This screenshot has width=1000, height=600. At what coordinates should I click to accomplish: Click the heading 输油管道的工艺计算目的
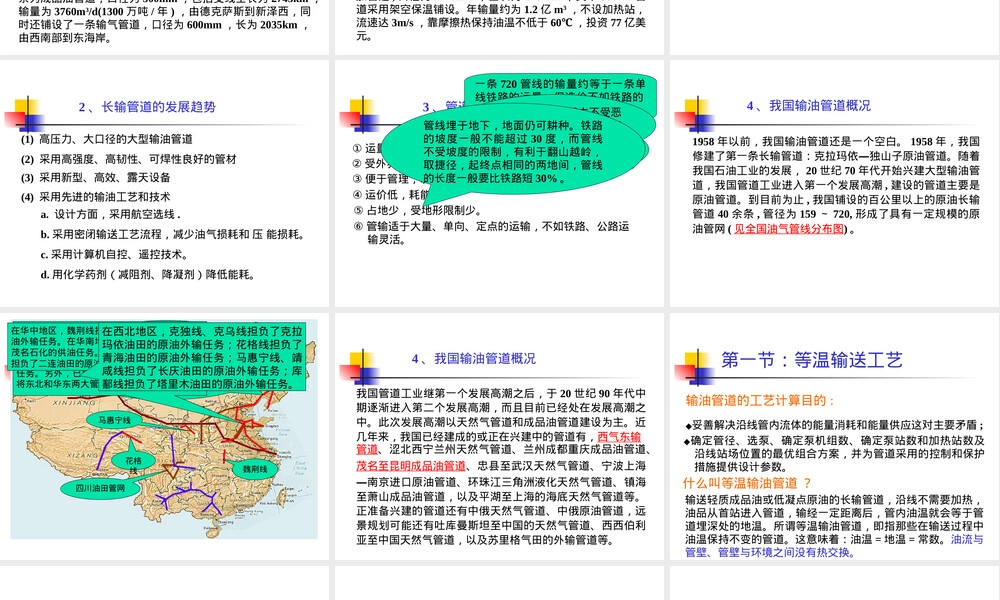[x=760, y=400]
